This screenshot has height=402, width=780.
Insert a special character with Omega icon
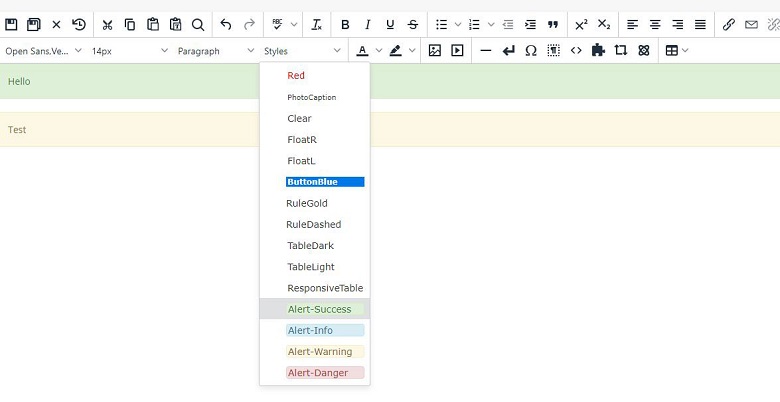[x=531, y=50]
